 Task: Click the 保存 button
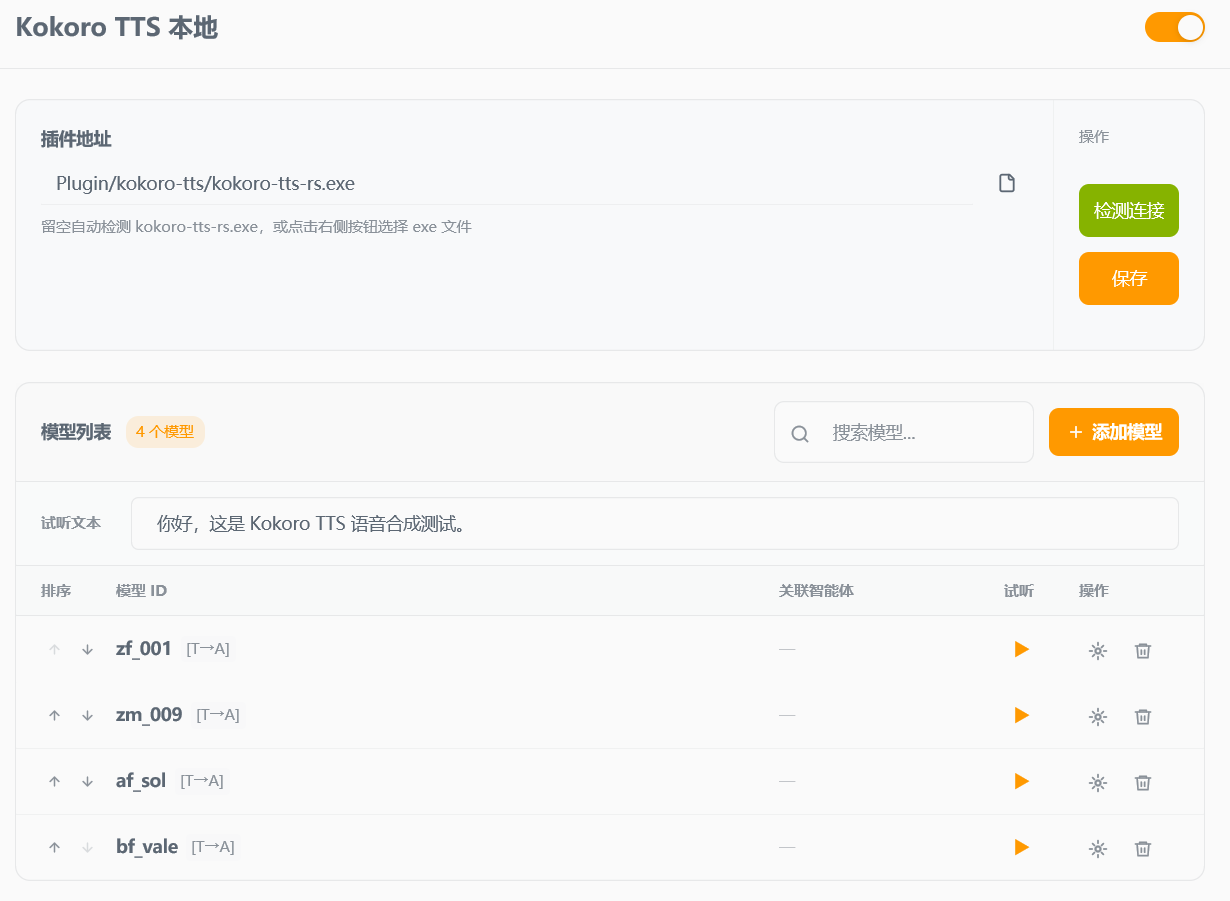click(1128, 278)
